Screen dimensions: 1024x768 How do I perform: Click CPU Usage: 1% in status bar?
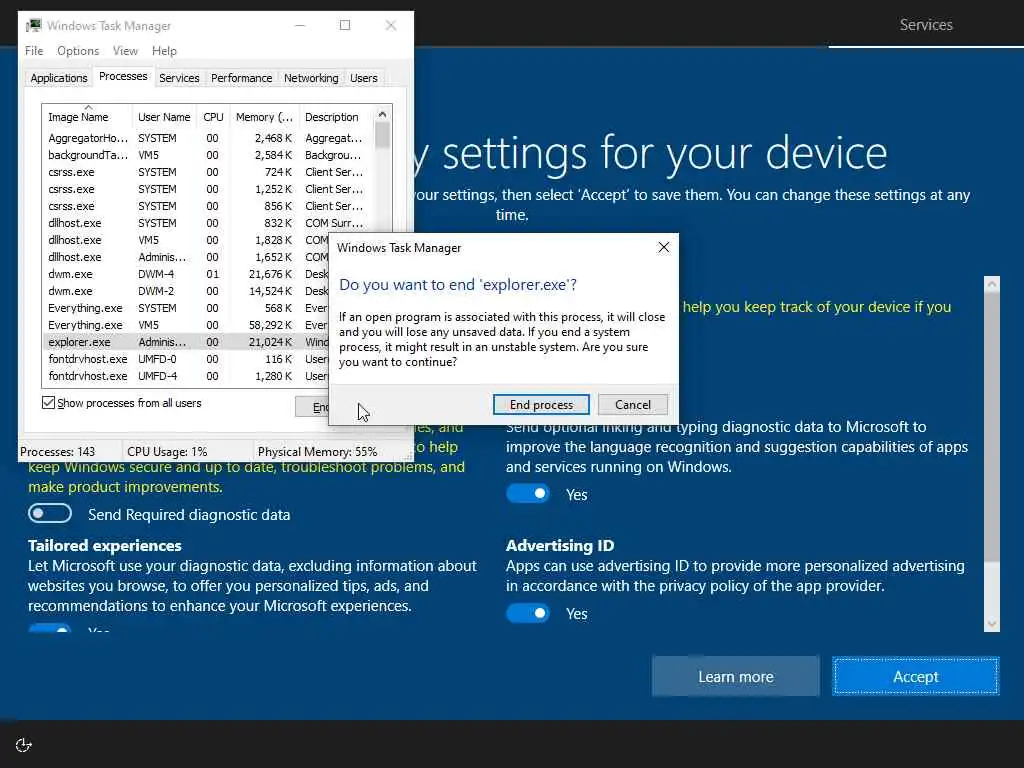coord(167,451)
